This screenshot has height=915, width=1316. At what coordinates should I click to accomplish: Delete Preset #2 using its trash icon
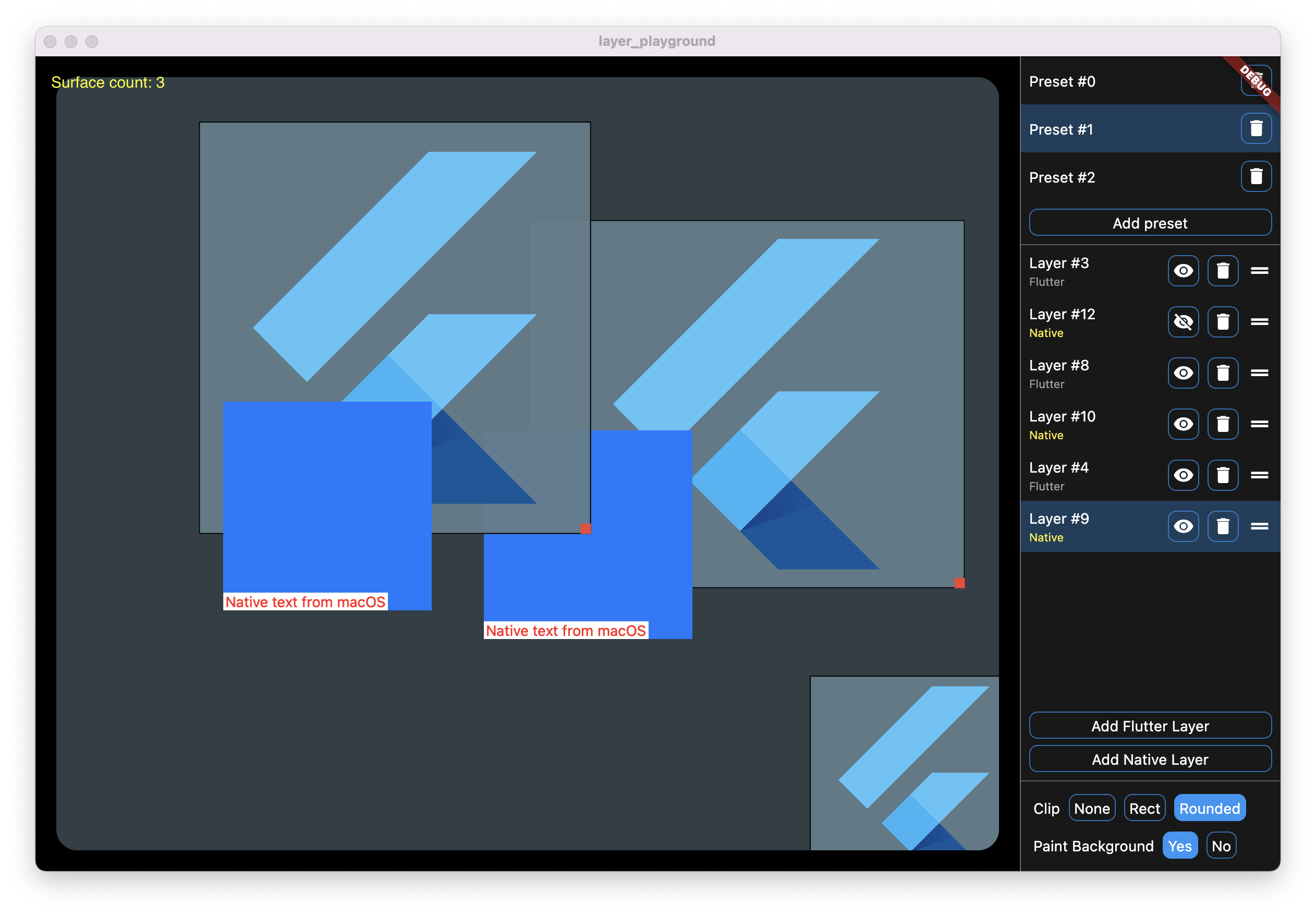coord(1257,176)
